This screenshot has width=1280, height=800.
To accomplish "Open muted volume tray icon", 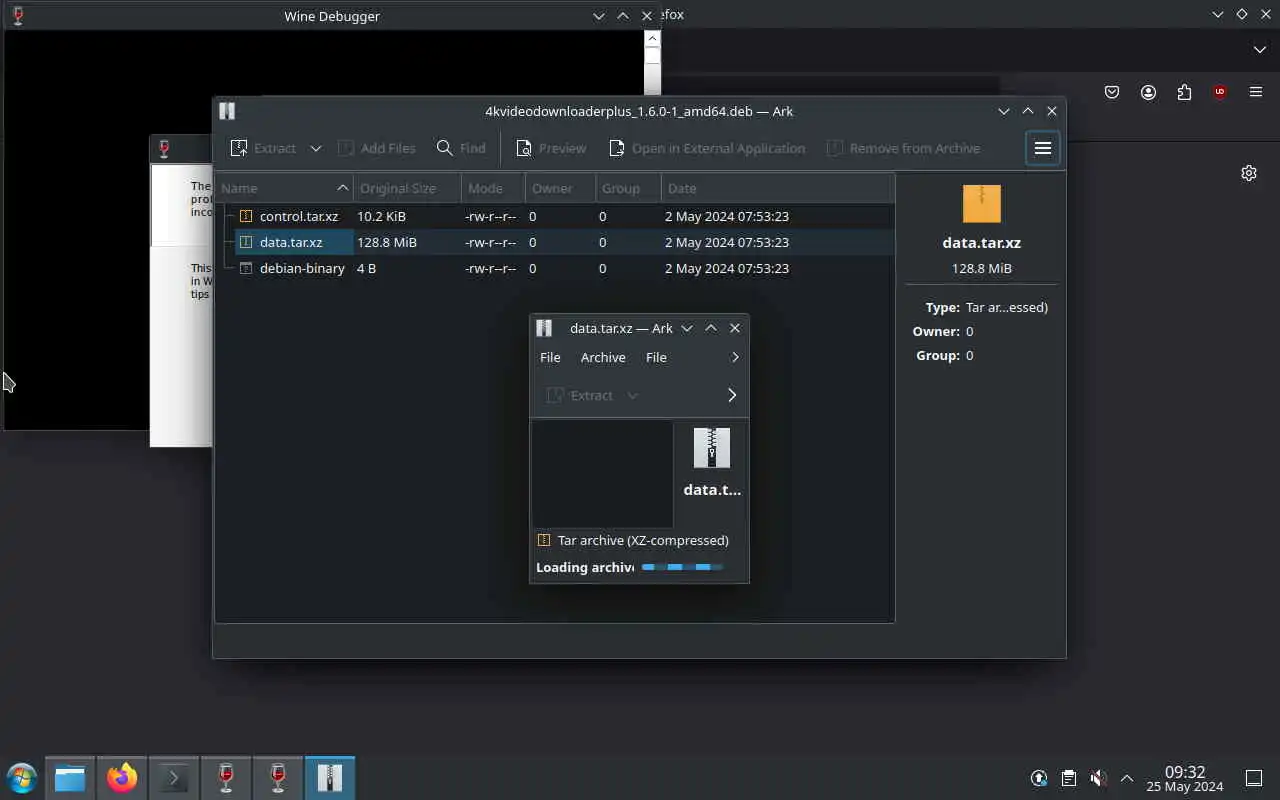I will [1098, 778].
